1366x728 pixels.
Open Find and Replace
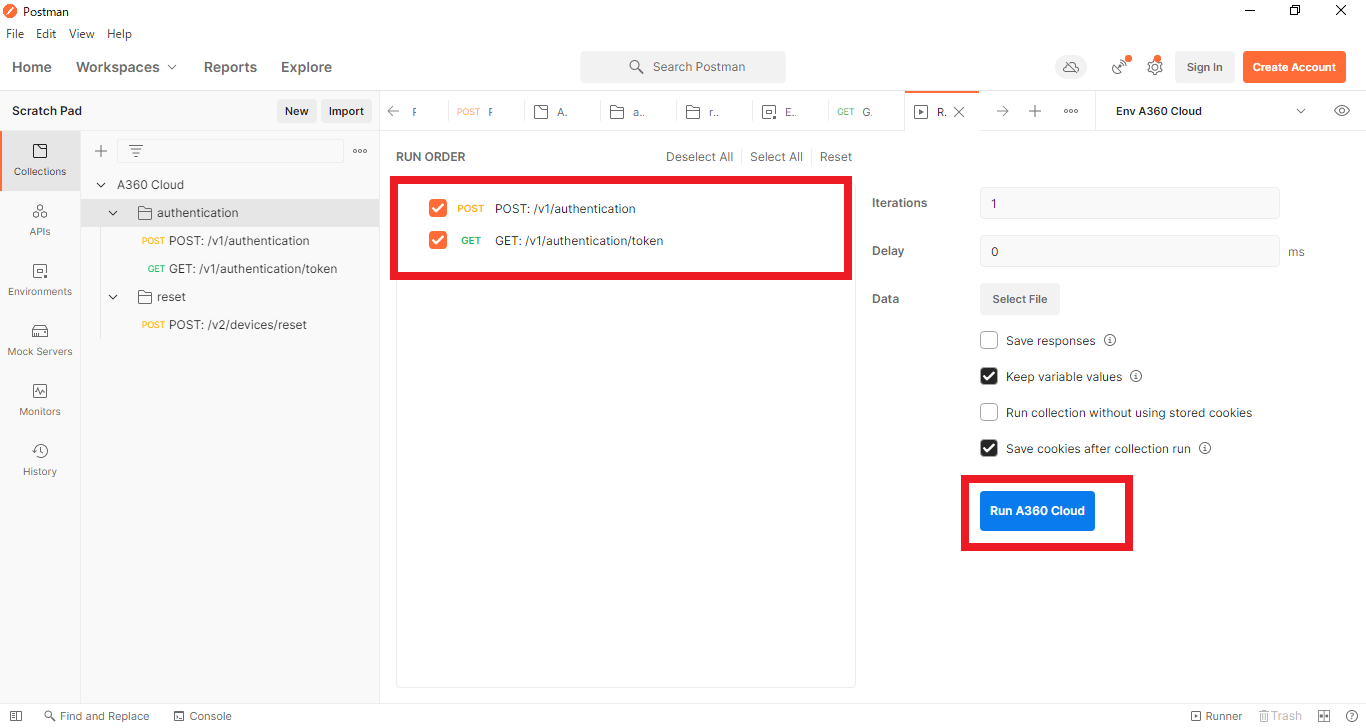tap(96, 716)
